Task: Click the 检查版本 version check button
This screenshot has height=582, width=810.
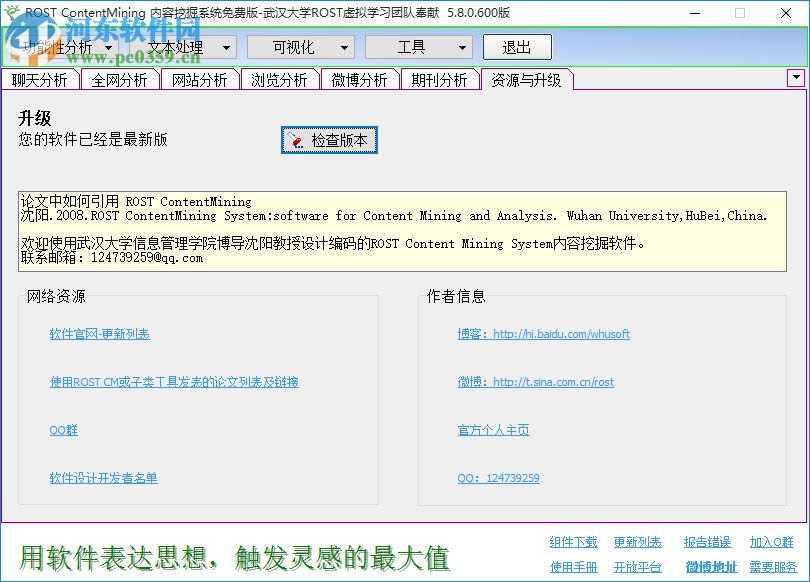Action: click(x=330, y=140)
